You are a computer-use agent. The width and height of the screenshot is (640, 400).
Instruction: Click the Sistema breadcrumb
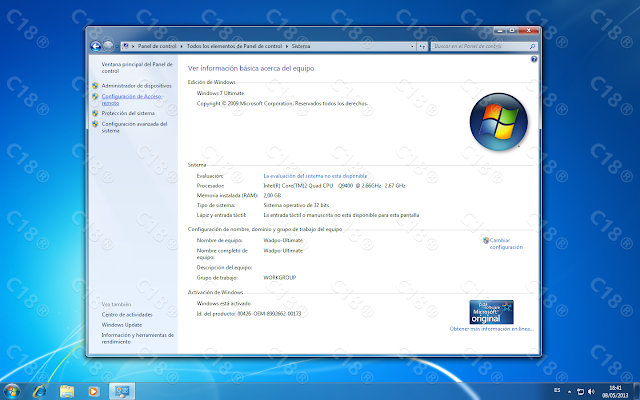pos(301,47)
